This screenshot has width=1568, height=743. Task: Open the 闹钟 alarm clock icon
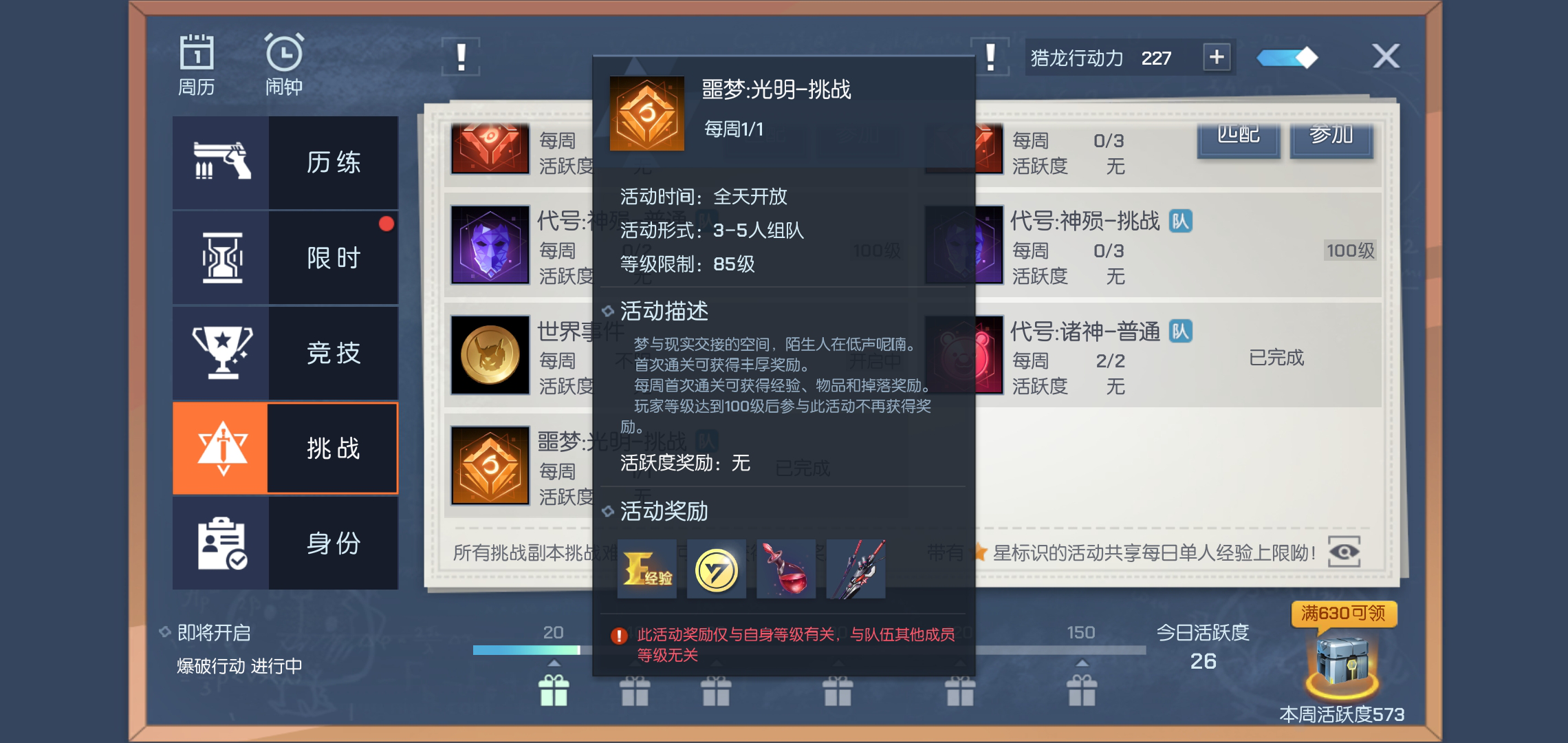[x=284, y=64]
